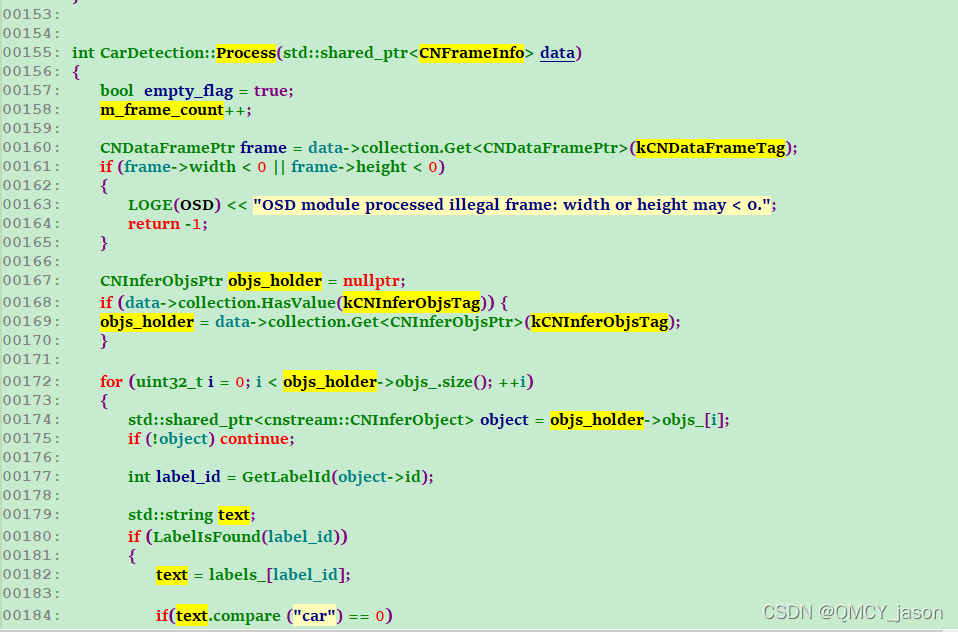Select highlighted "text" on line 182
This screenshot has width=958, height=632.
[x=172, y=575]
